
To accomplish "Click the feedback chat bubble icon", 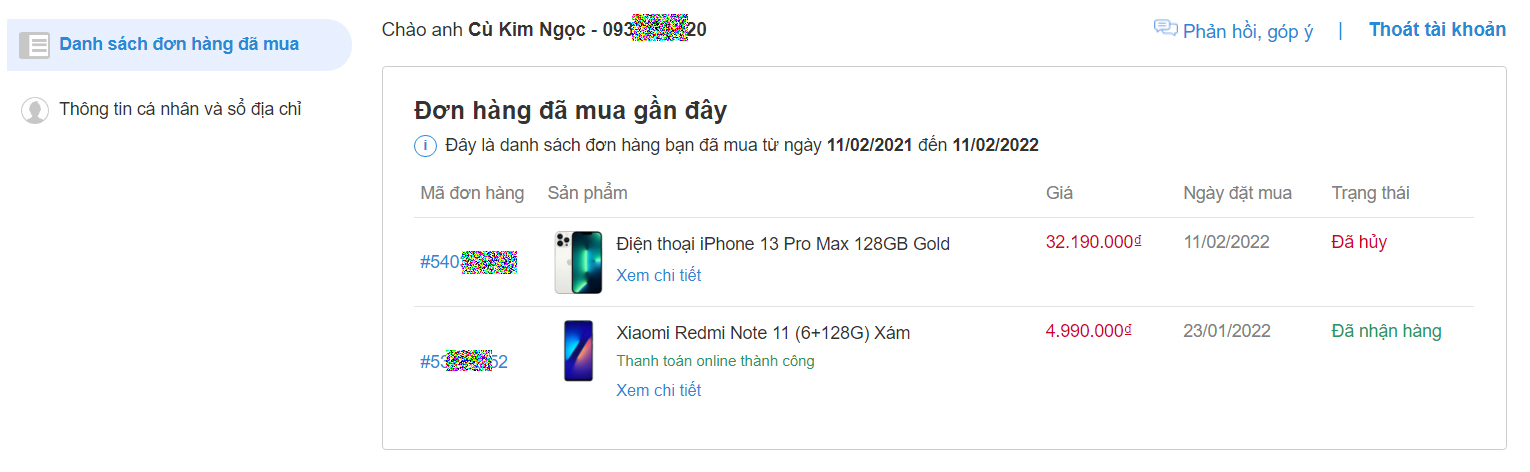I will click(1165, 29).
